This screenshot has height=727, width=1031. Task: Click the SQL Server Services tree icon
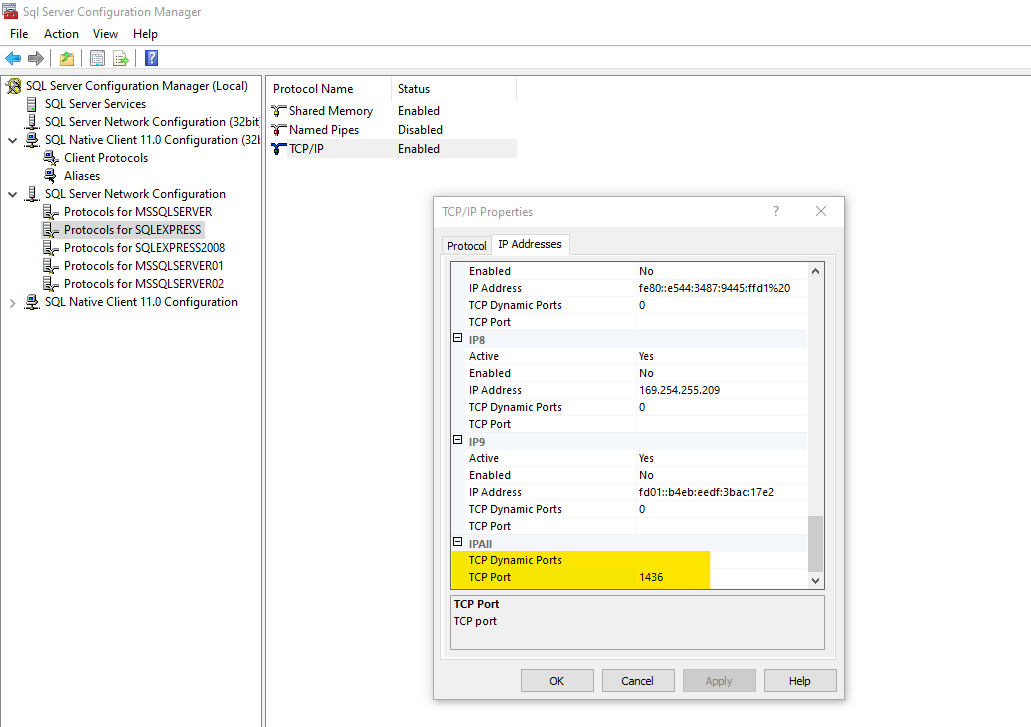point(32,104)
